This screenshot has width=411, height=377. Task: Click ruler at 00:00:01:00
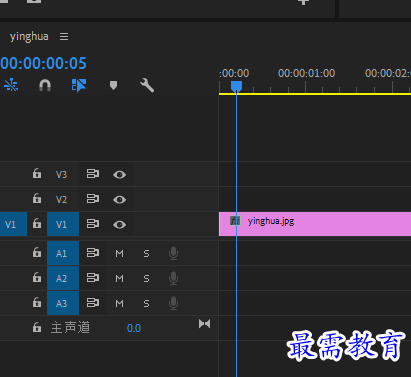[x=306, y=73]
